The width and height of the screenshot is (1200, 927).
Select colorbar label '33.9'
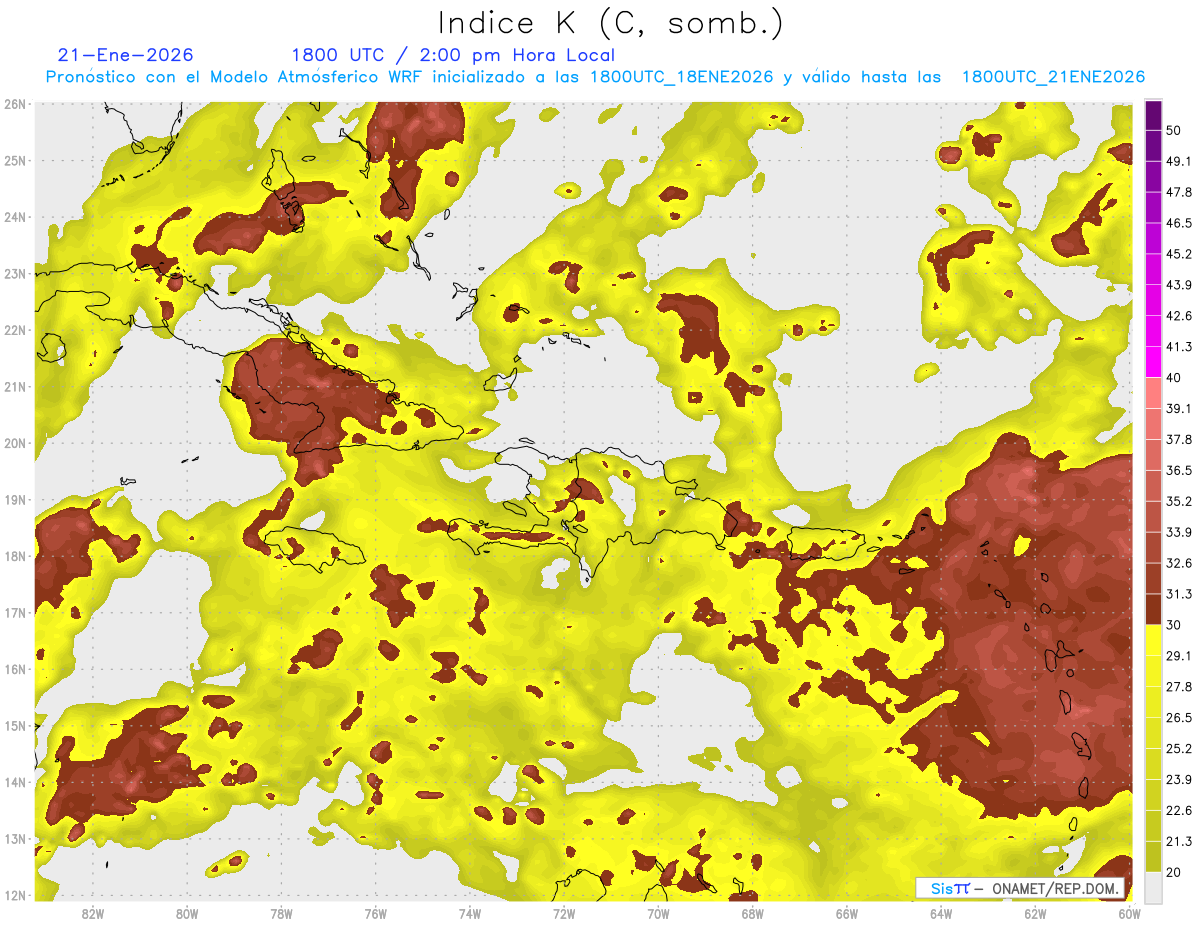1179,532
